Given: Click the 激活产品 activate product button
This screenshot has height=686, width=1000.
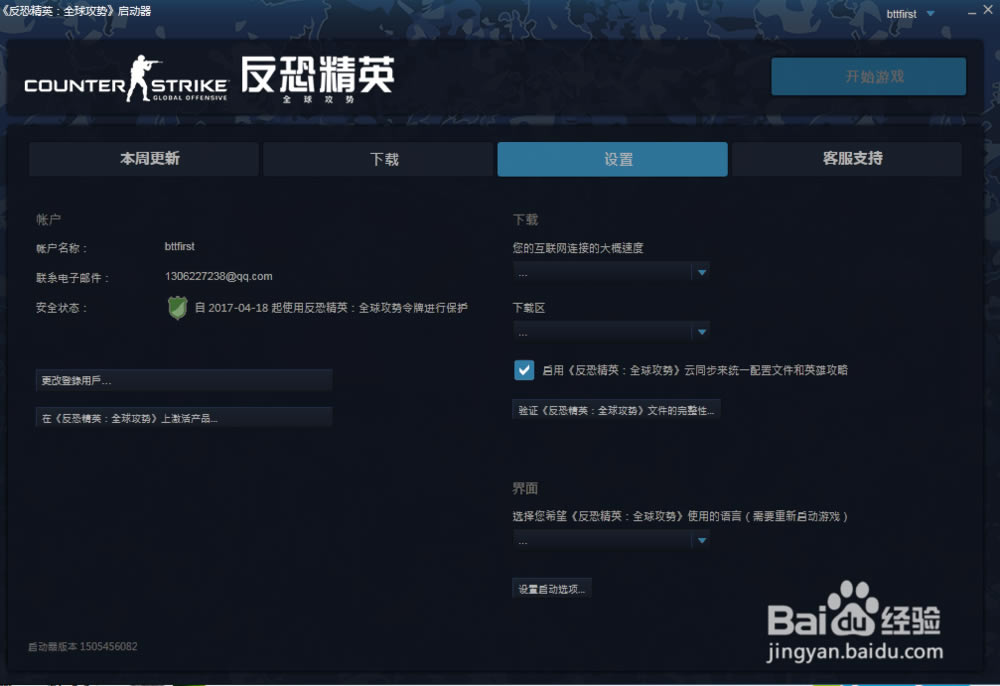Looking at the screenshot, I should pyautogui.click(x=183, y=419).
